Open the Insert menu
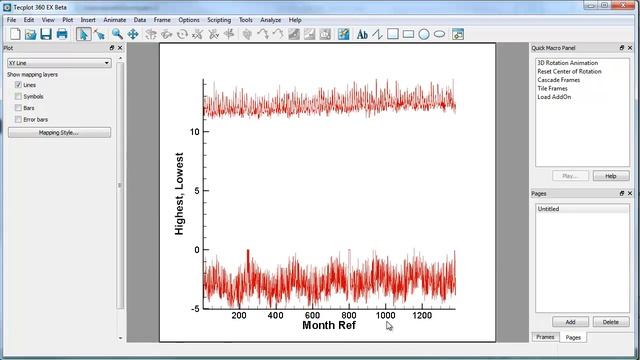 pos(88,20)
